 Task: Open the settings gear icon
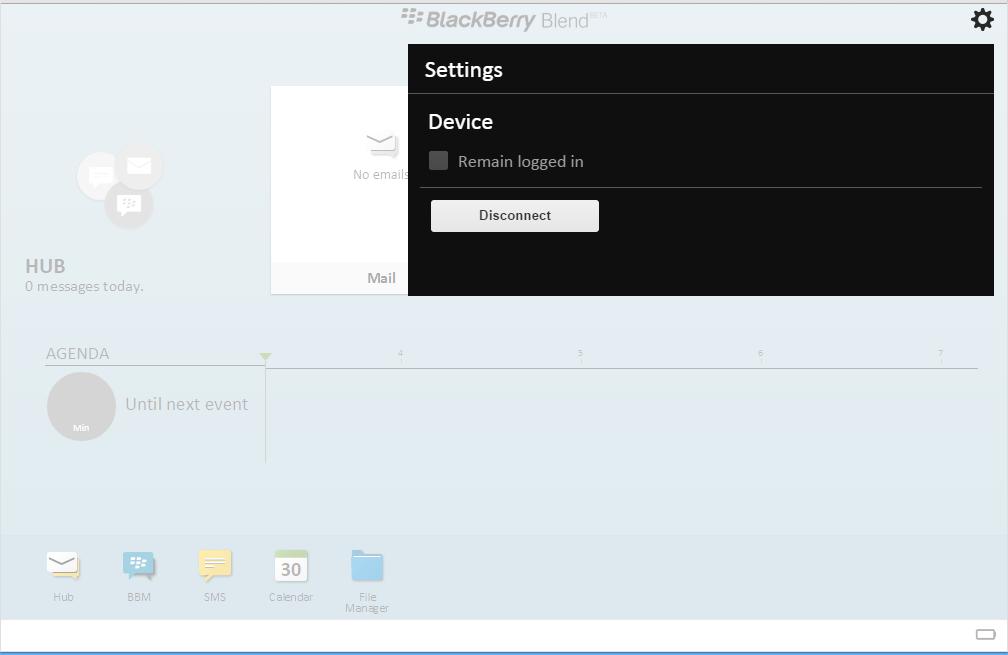(x=982, y=19)
